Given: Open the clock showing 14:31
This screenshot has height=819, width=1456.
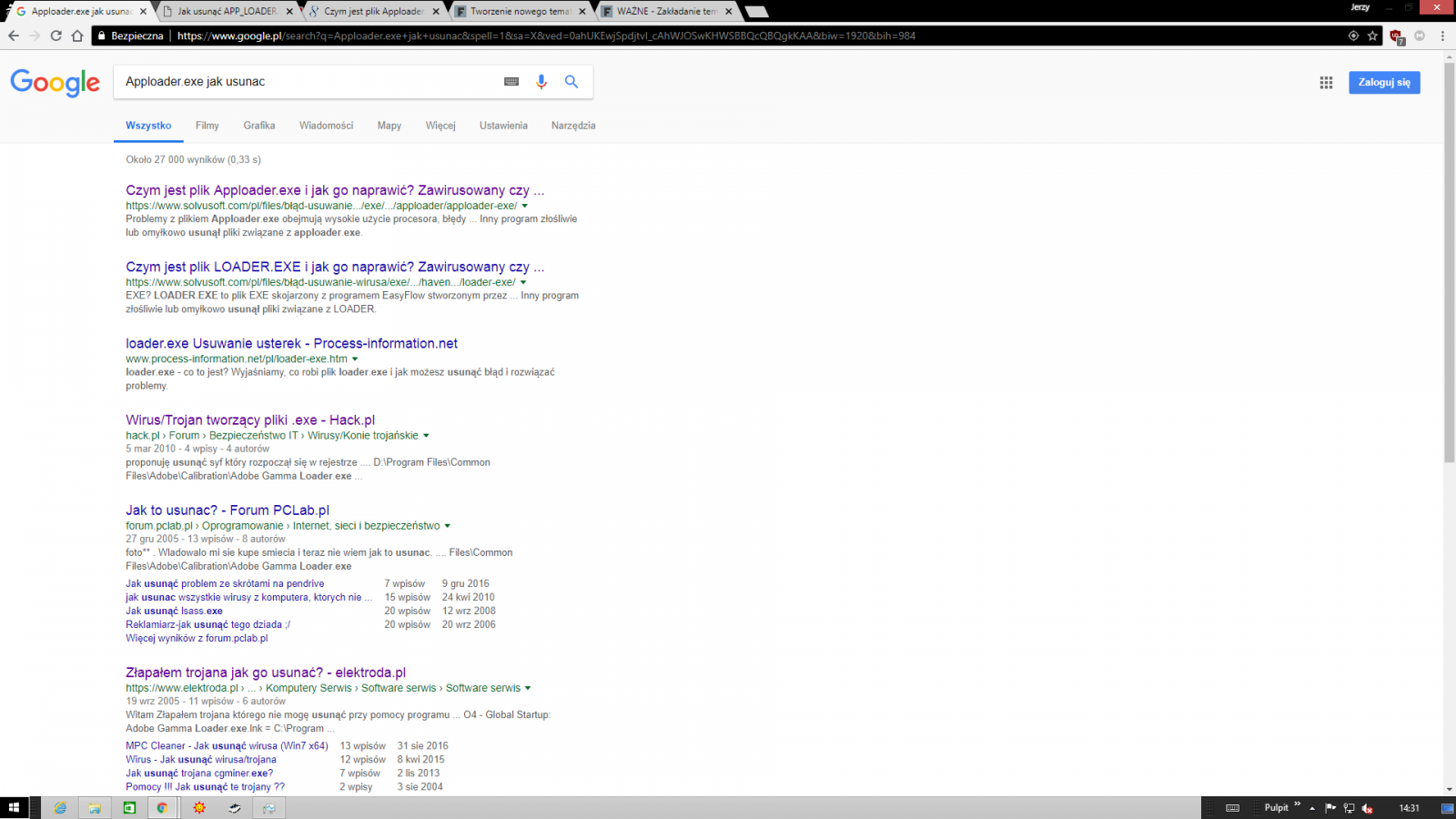Looking at the screenshot, I should pyautogui.click(x=1409, y=808).
